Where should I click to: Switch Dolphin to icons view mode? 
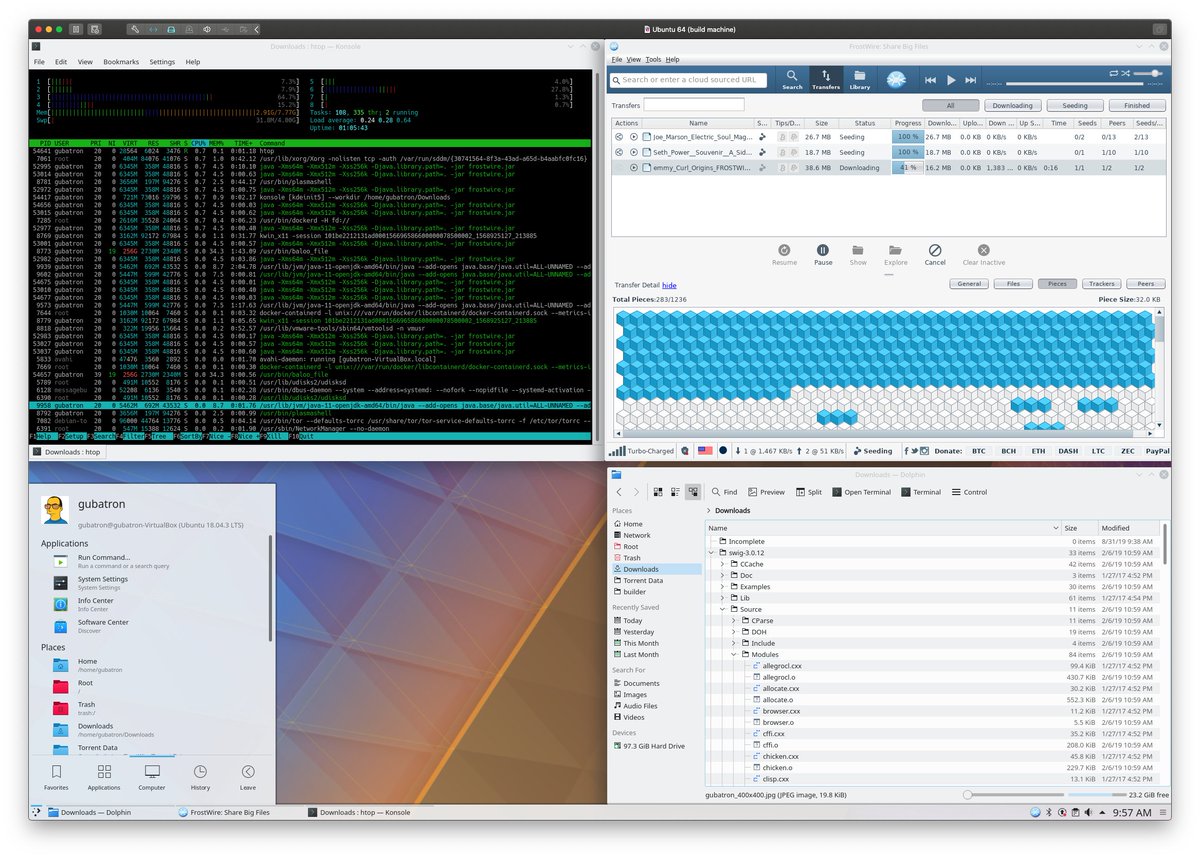point(657,492)
